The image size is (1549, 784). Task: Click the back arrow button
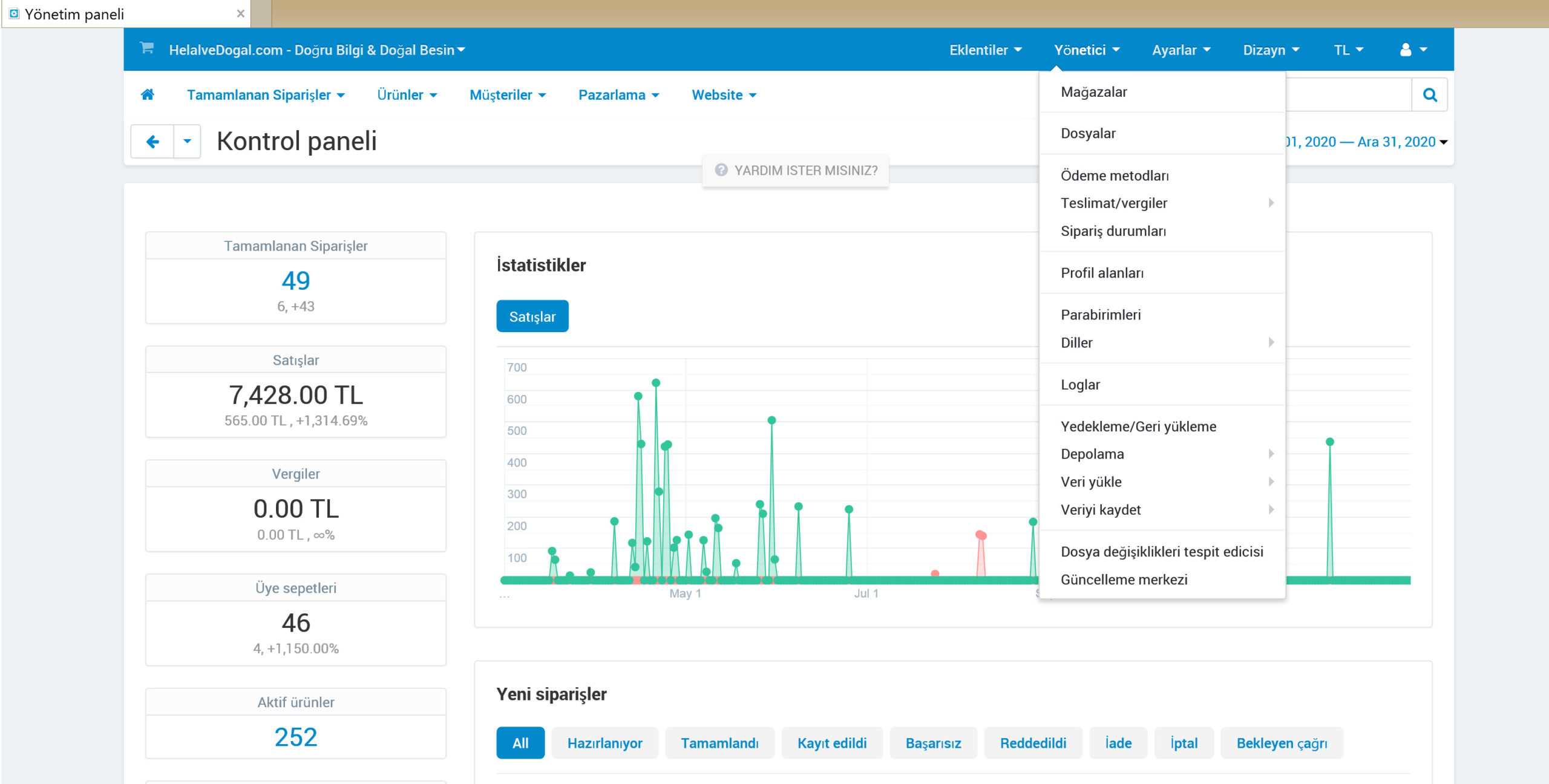[152, 142]
